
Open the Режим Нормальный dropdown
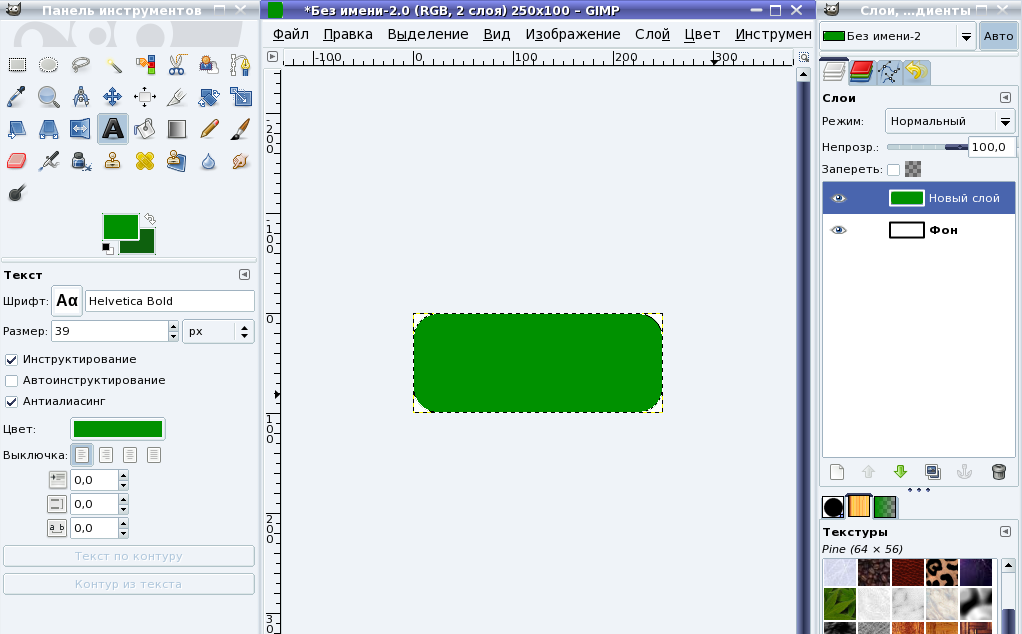tap(950, 121)
